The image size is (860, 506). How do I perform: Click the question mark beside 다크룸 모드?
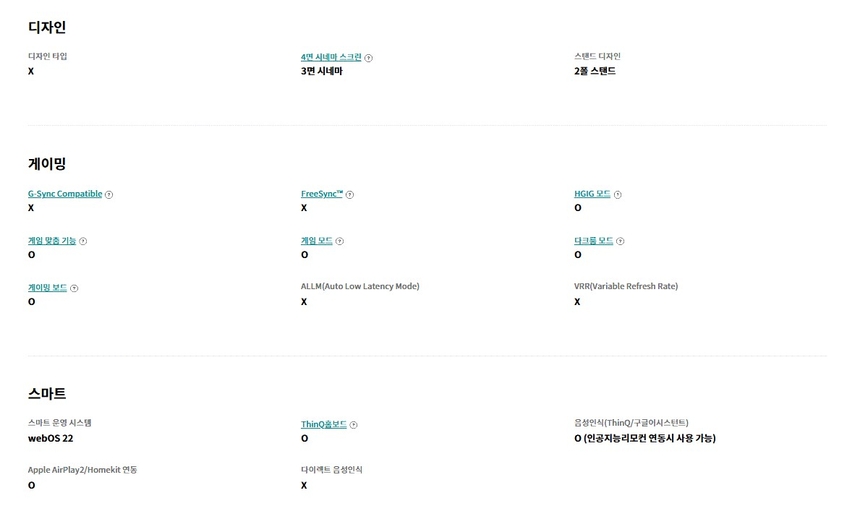click(x=621, y=241)
